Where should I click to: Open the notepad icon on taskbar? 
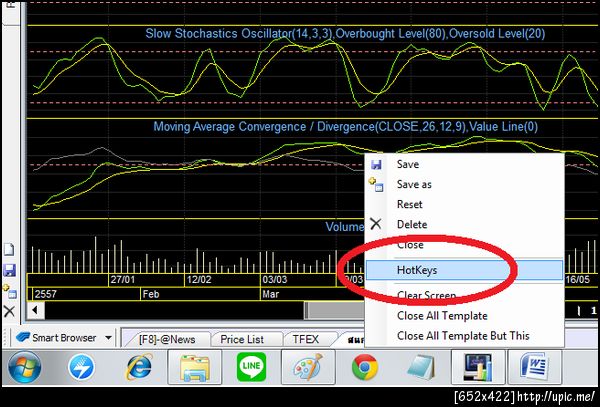[x=421, y=367]
